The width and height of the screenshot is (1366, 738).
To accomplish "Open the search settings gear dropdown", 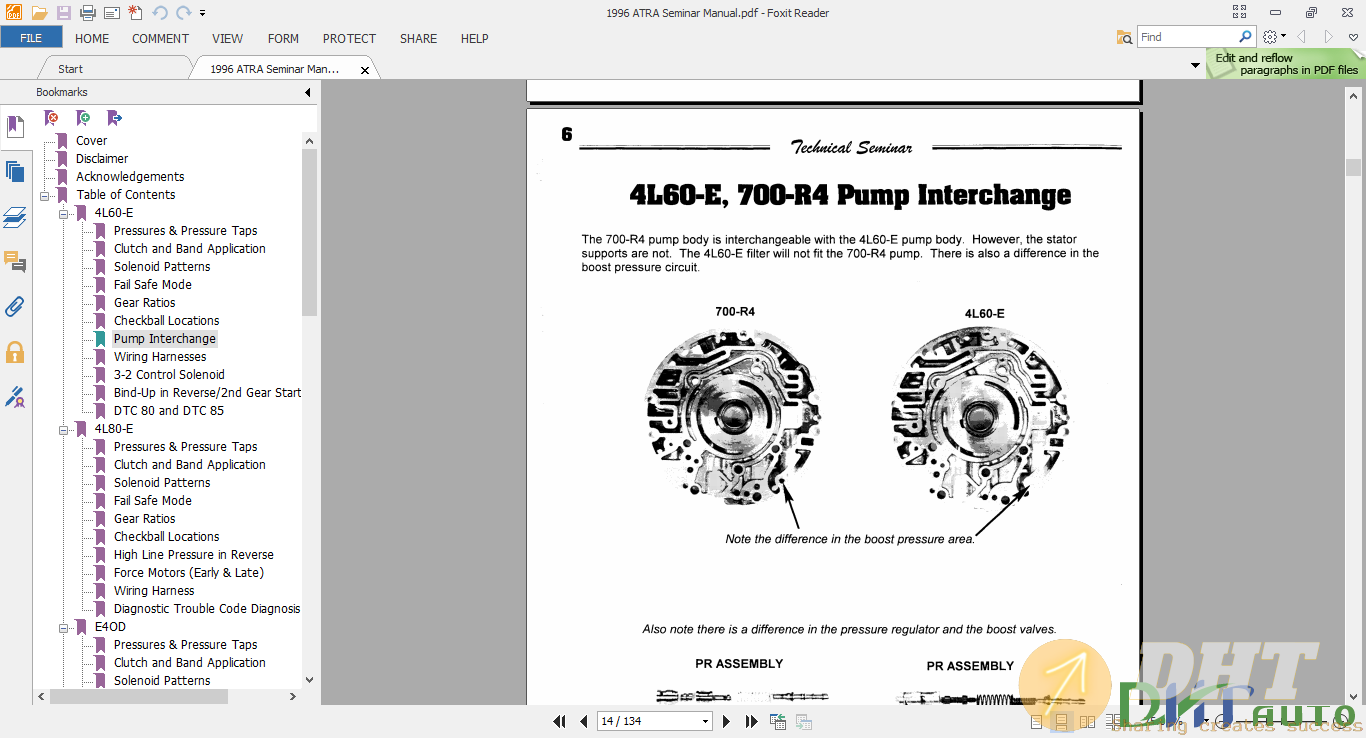I will [1274, 37].
